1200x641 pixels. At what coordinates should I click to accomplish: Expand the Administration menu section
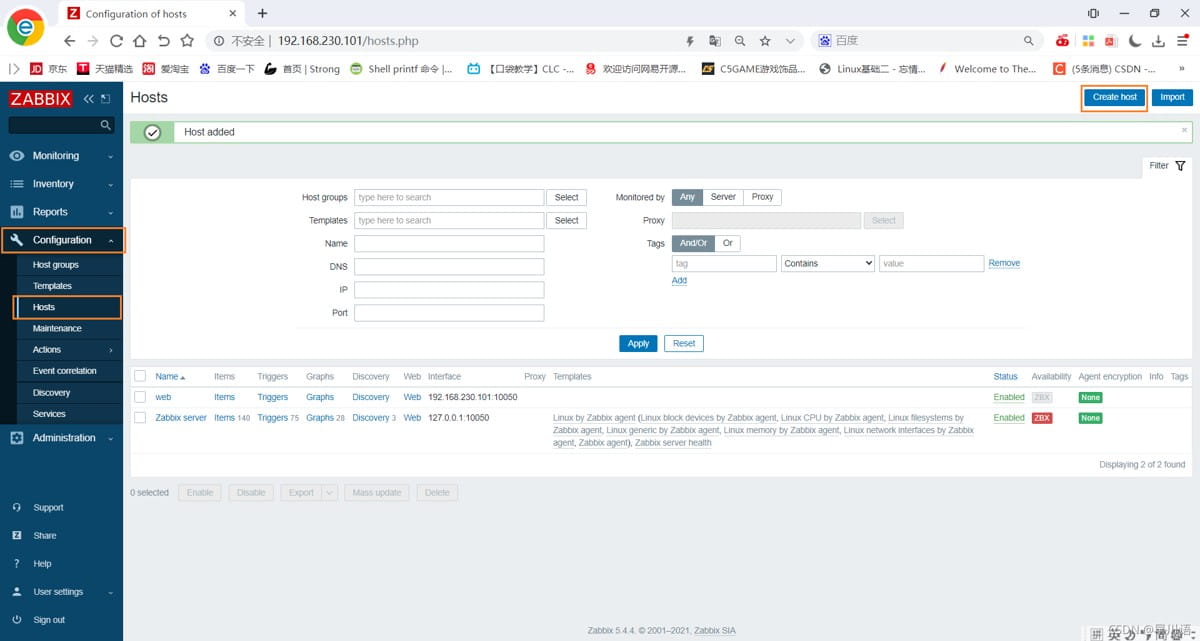pos(62,438)
